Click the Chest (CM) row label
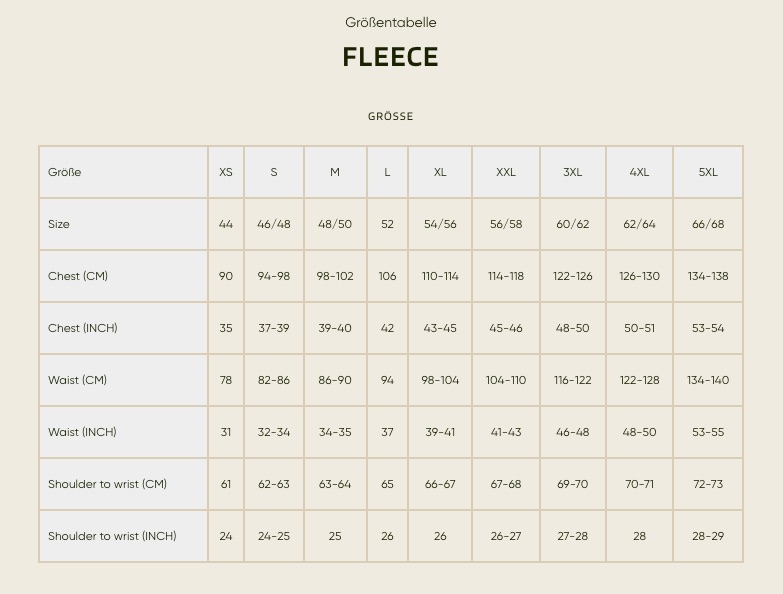Viewport: 783px width, 594px height. 78,276
